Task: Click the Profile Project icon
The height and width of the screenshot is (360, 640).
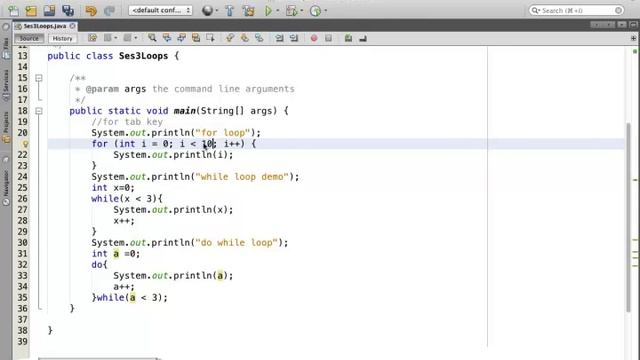Action: pyautogui.click(x=316, y=10)
